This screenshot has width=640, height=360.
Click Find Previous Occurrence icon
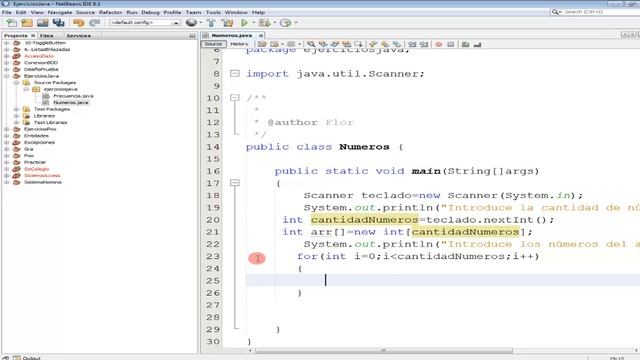point(323,44)
